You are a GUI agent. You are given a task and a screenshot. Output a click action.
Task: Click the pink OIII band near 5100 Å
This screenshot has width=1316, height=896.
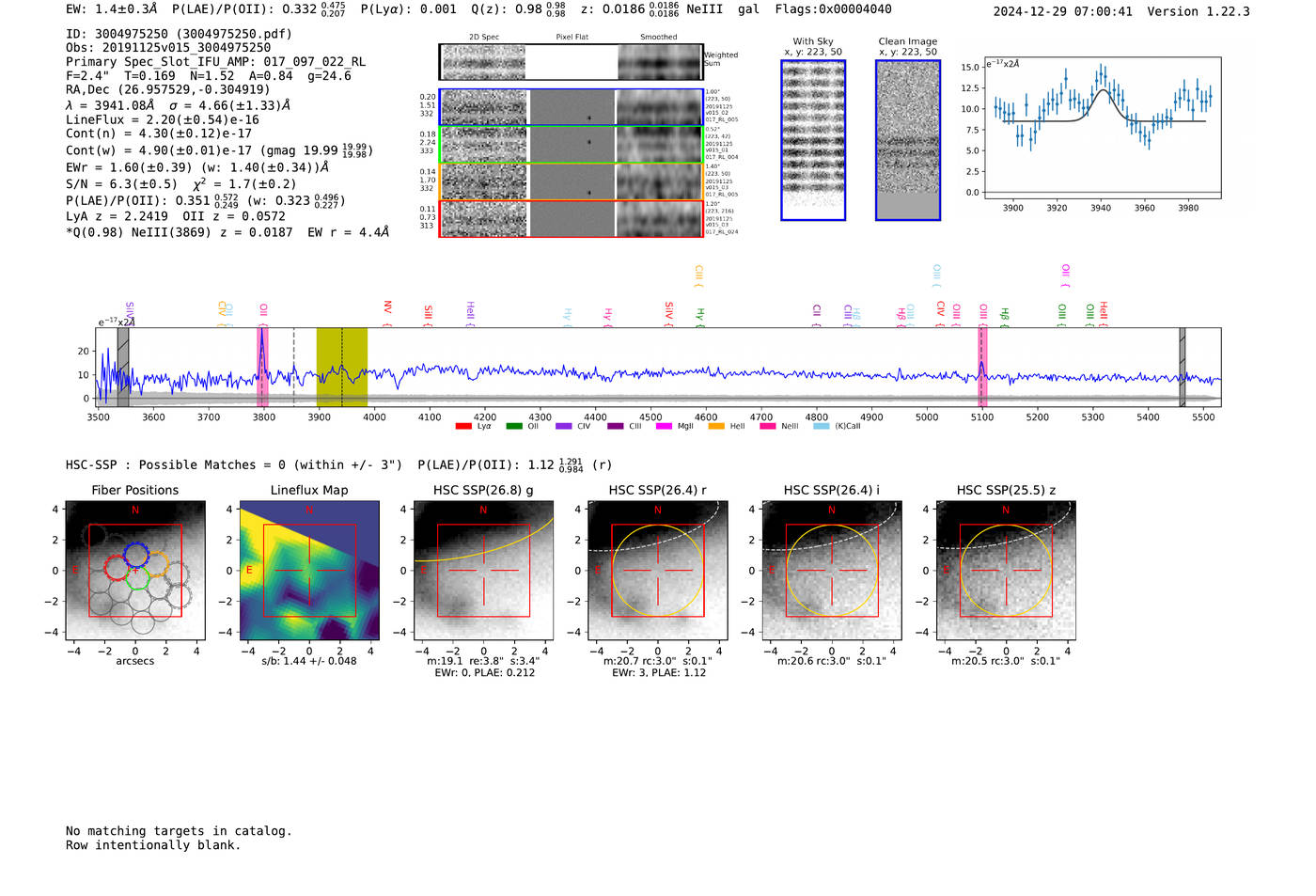point(981,367)
